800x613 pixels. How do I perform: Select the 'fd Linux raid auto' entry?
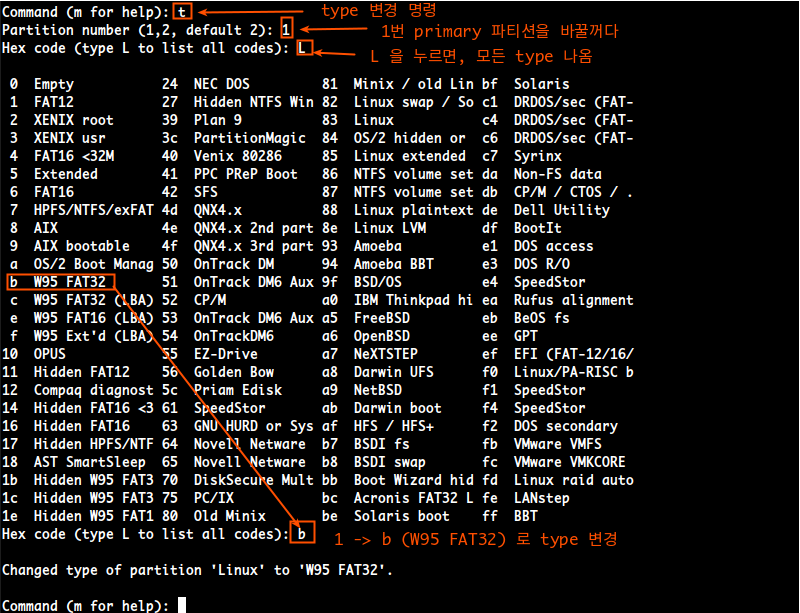click(558, 480)
